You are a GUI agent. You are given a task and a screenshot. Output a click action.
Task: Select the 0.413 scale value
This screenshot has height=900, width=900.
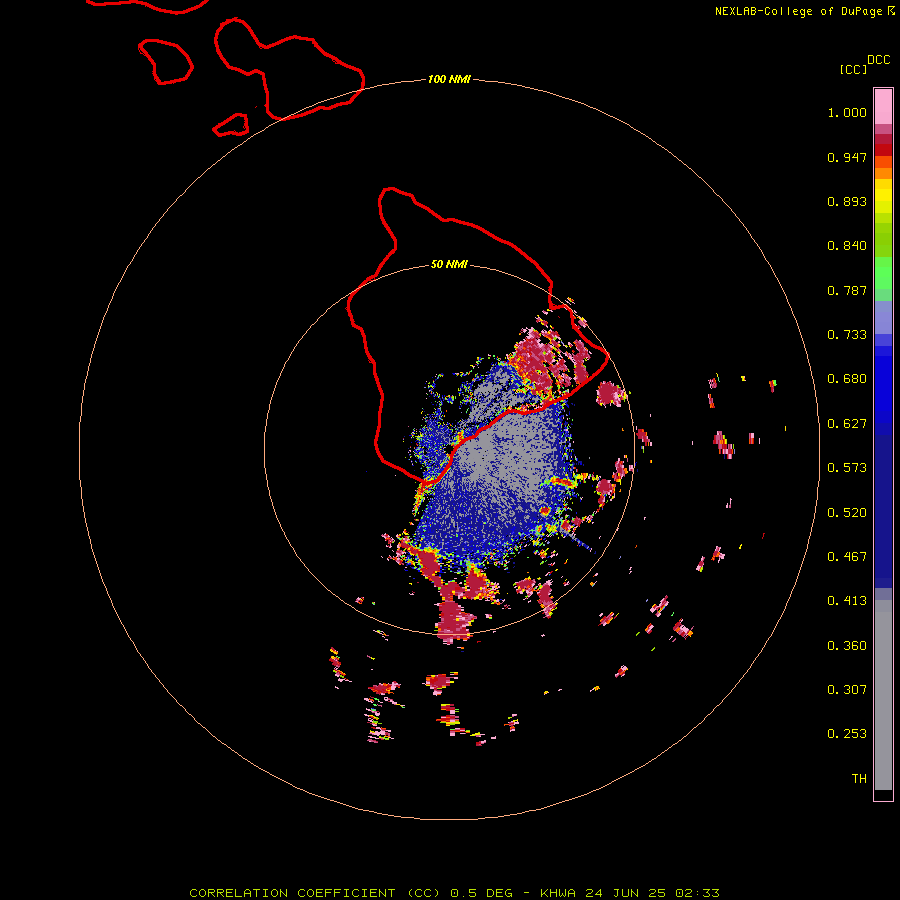click(847, 601)
